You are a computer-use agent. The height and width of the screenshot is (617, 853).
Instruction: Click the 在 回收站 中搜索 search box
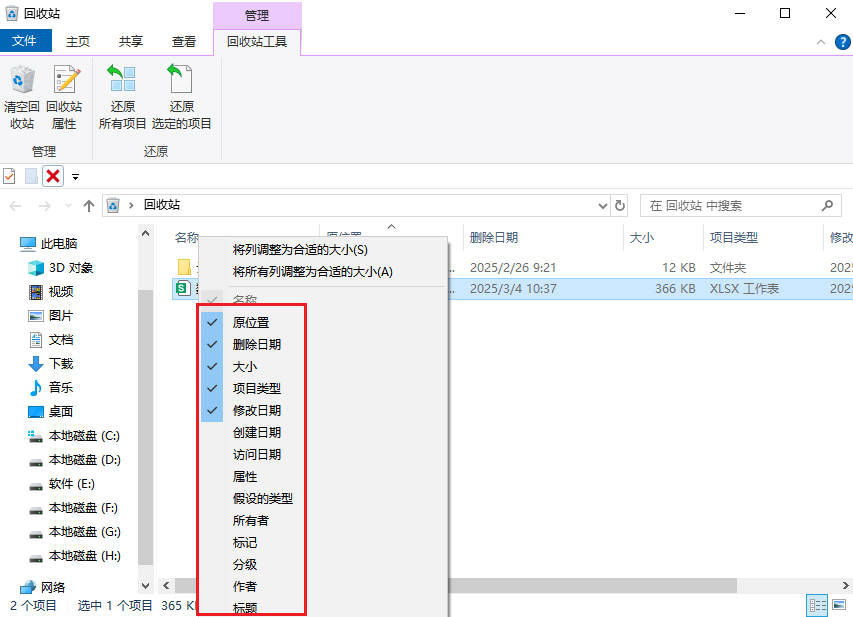730,206
